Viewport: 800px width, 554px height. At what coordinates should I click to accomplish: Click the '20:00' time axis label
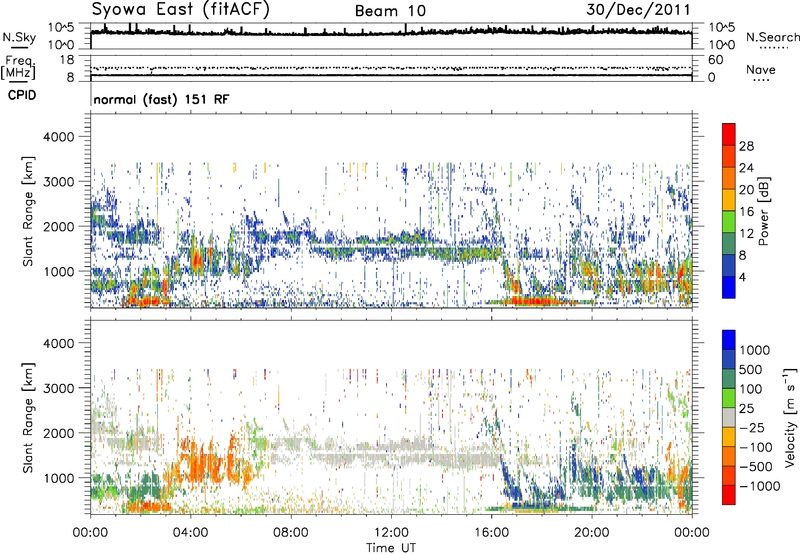click(x=591, y=533)
